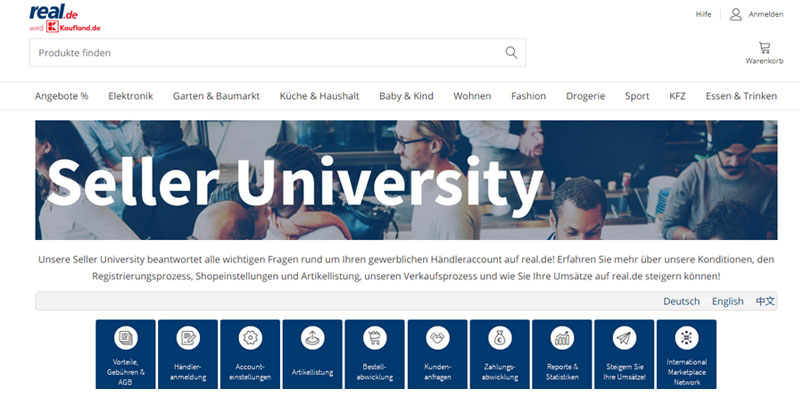Click the Hilfe link
Viewport: 800px width, 404px height.
click(x=703, y=14)
